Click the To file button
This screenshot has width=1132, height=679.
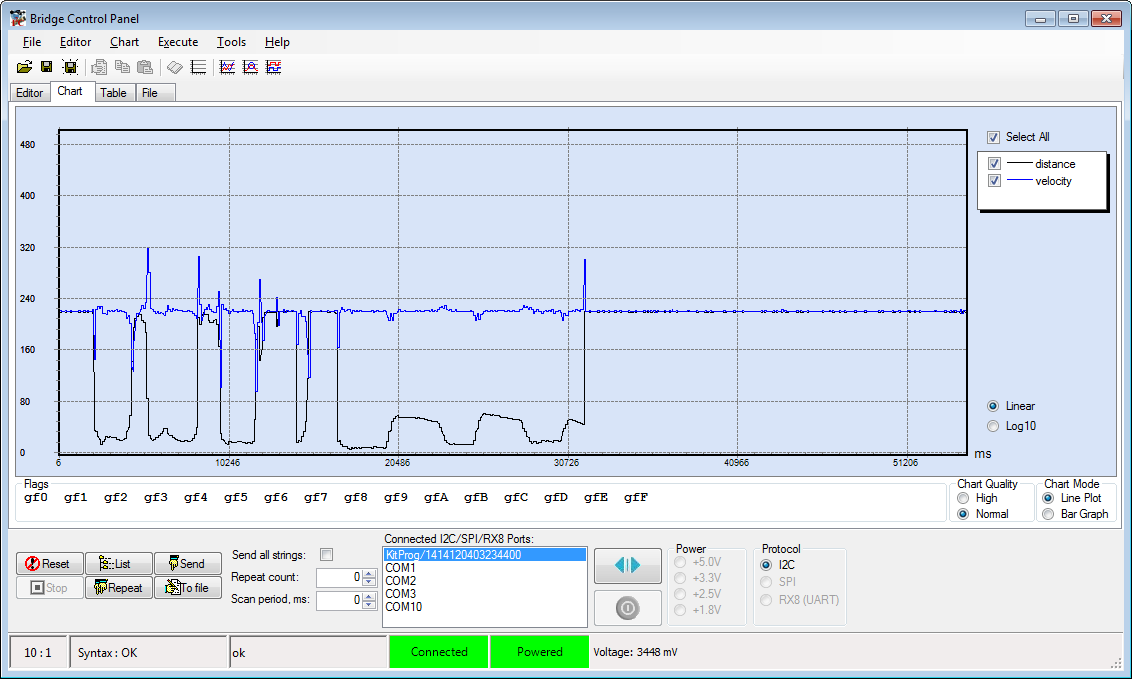(x=188, y=587)
